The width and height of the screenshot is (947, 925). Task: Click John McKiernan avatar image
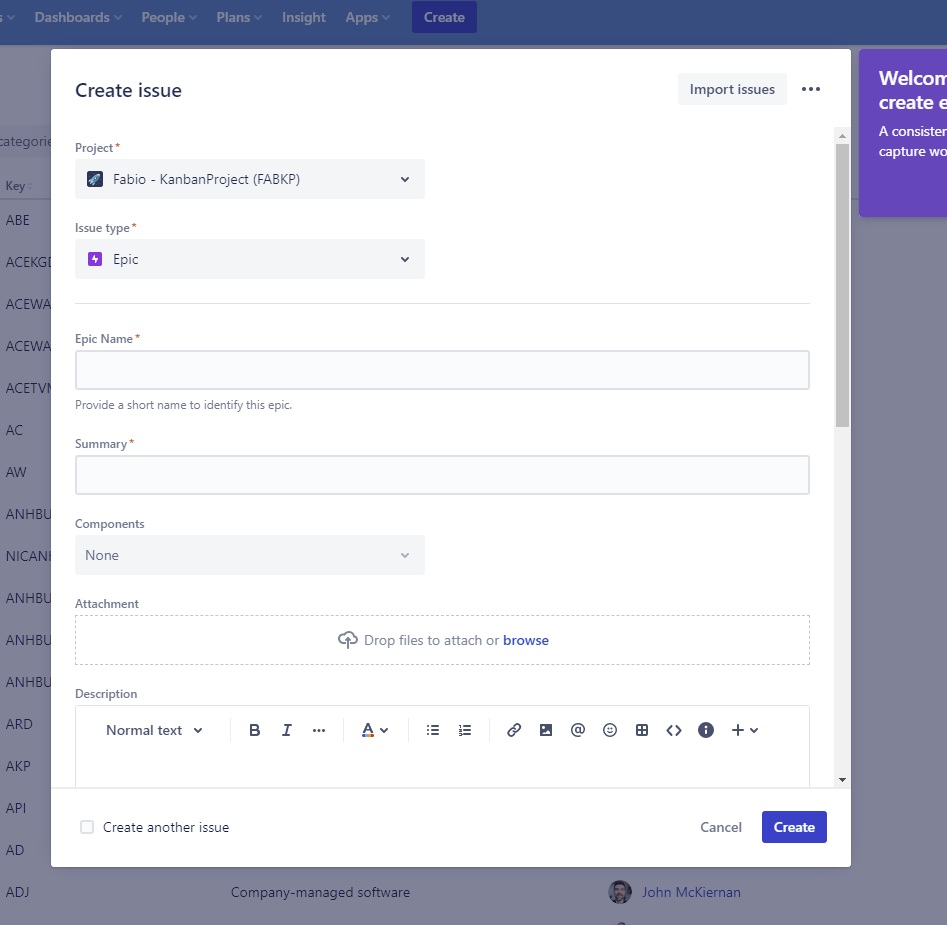click(620, 892)
